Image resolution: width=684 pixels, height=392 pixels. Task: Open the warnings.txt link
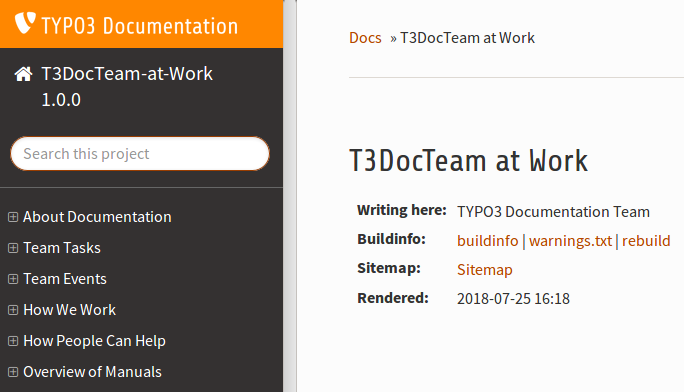[x=571, y=241]
